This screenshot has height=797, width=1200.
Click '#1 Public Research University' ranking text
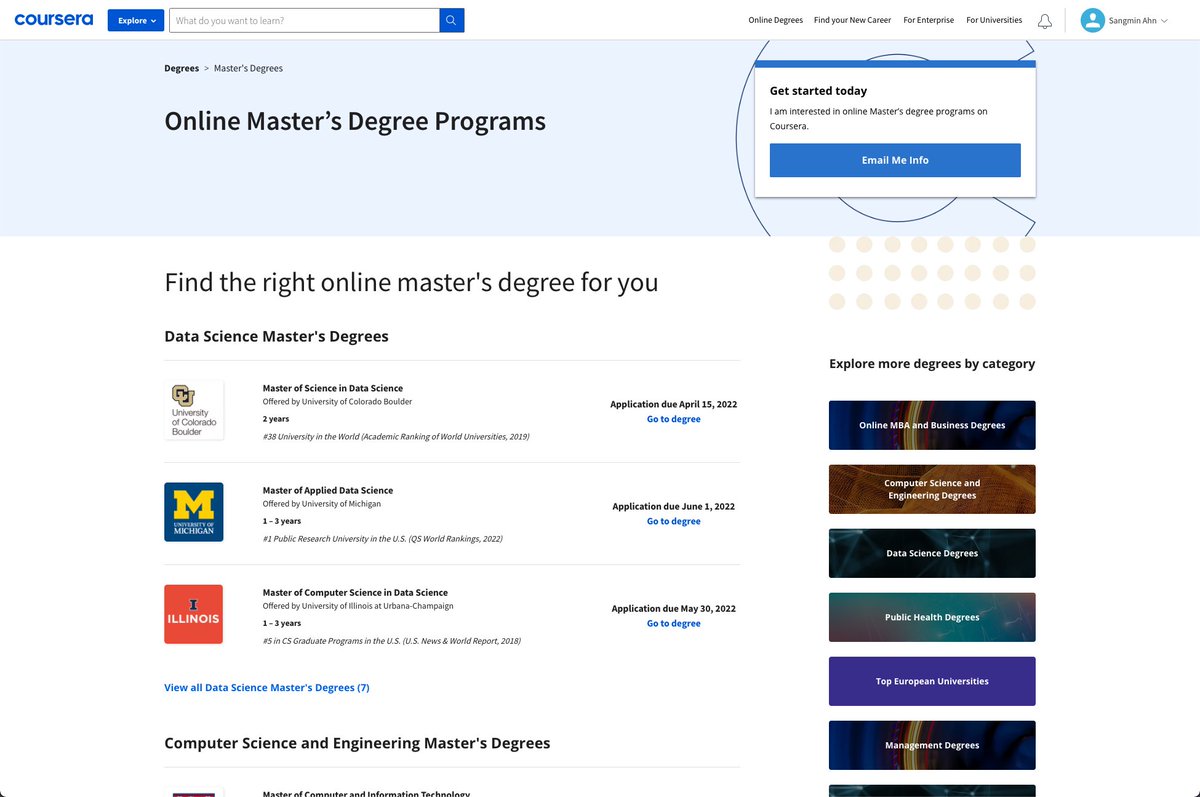click(382, 539)
